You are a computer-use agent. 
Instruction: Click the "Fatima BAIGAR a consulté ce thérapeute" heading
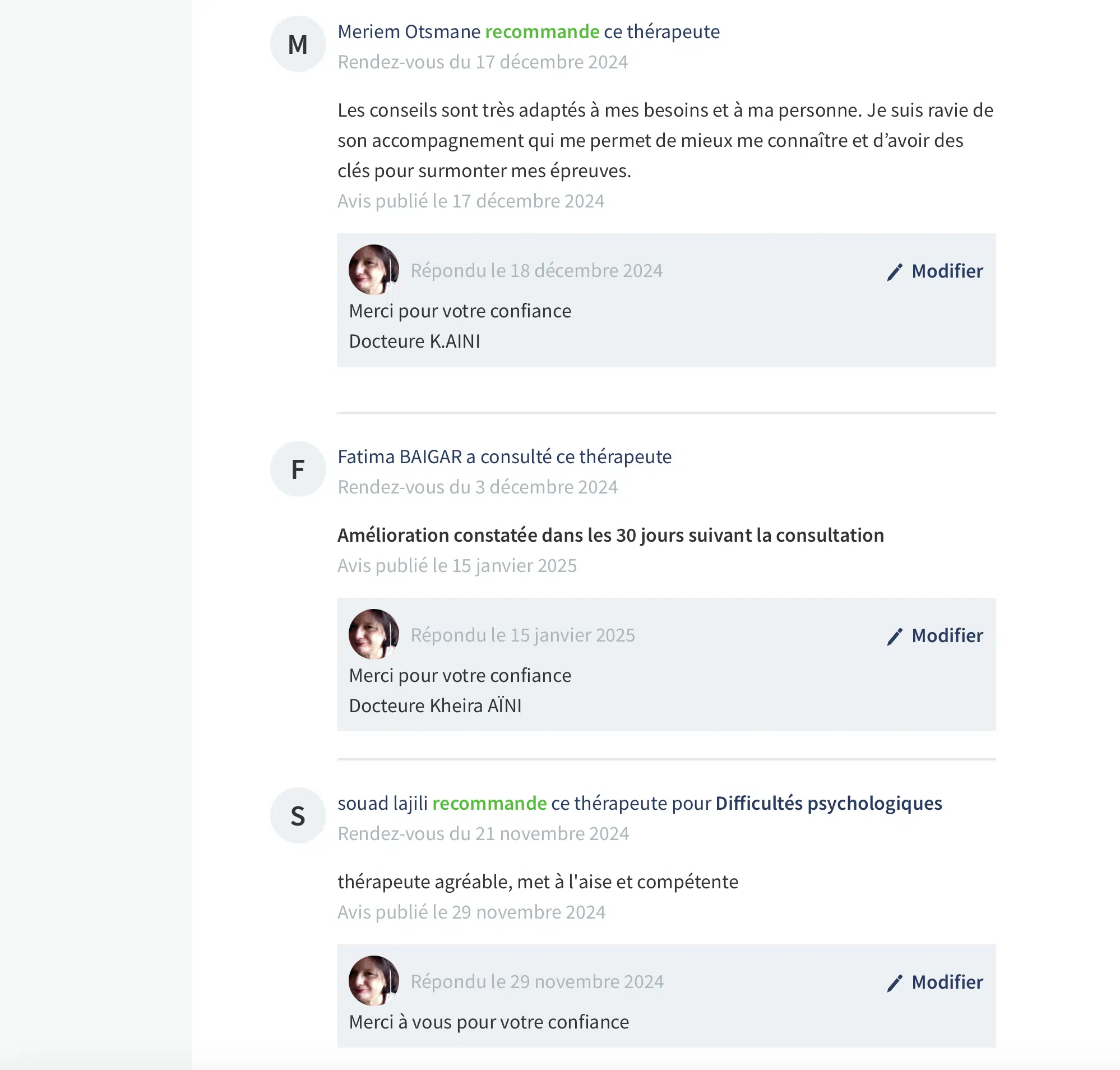pyautogui.click(x=504, y=457)
